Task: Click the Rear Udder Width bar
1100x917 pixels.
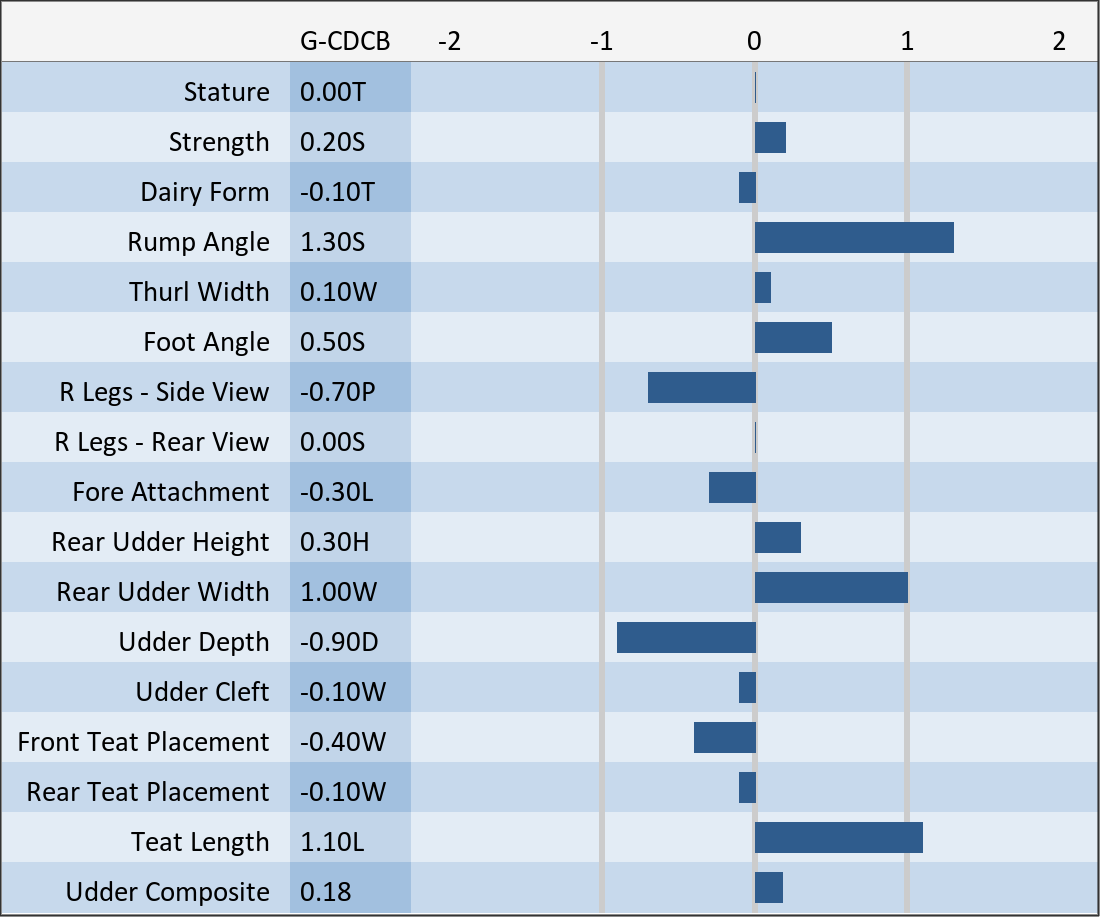Action: click(x=831, y=588)
